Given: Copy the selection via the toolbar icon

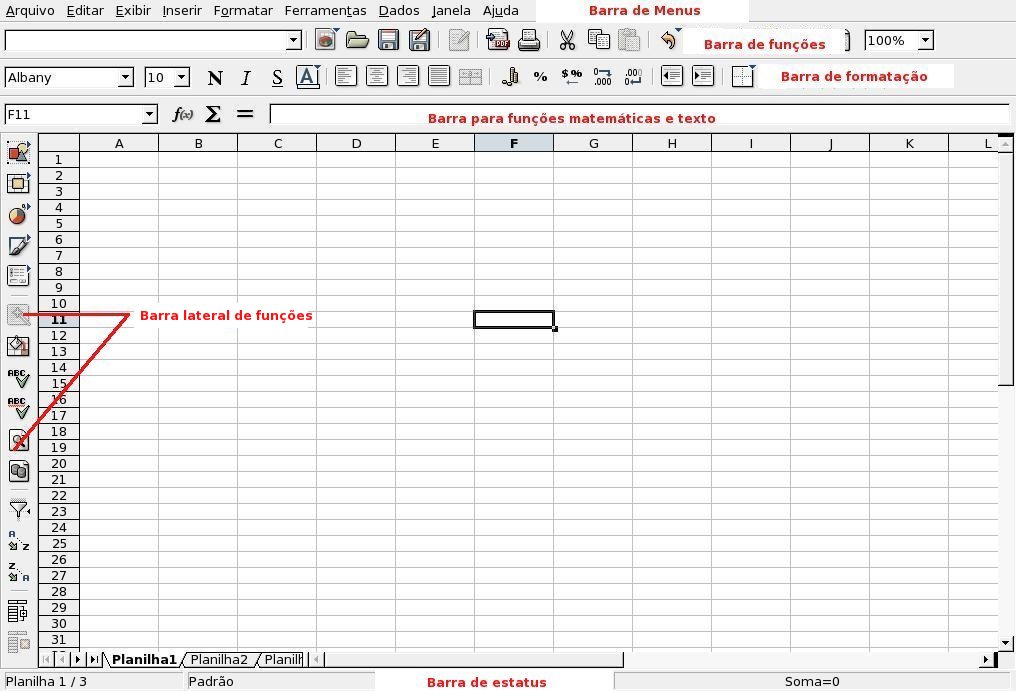Looking at the screenshot, I should tap(598, 40).
